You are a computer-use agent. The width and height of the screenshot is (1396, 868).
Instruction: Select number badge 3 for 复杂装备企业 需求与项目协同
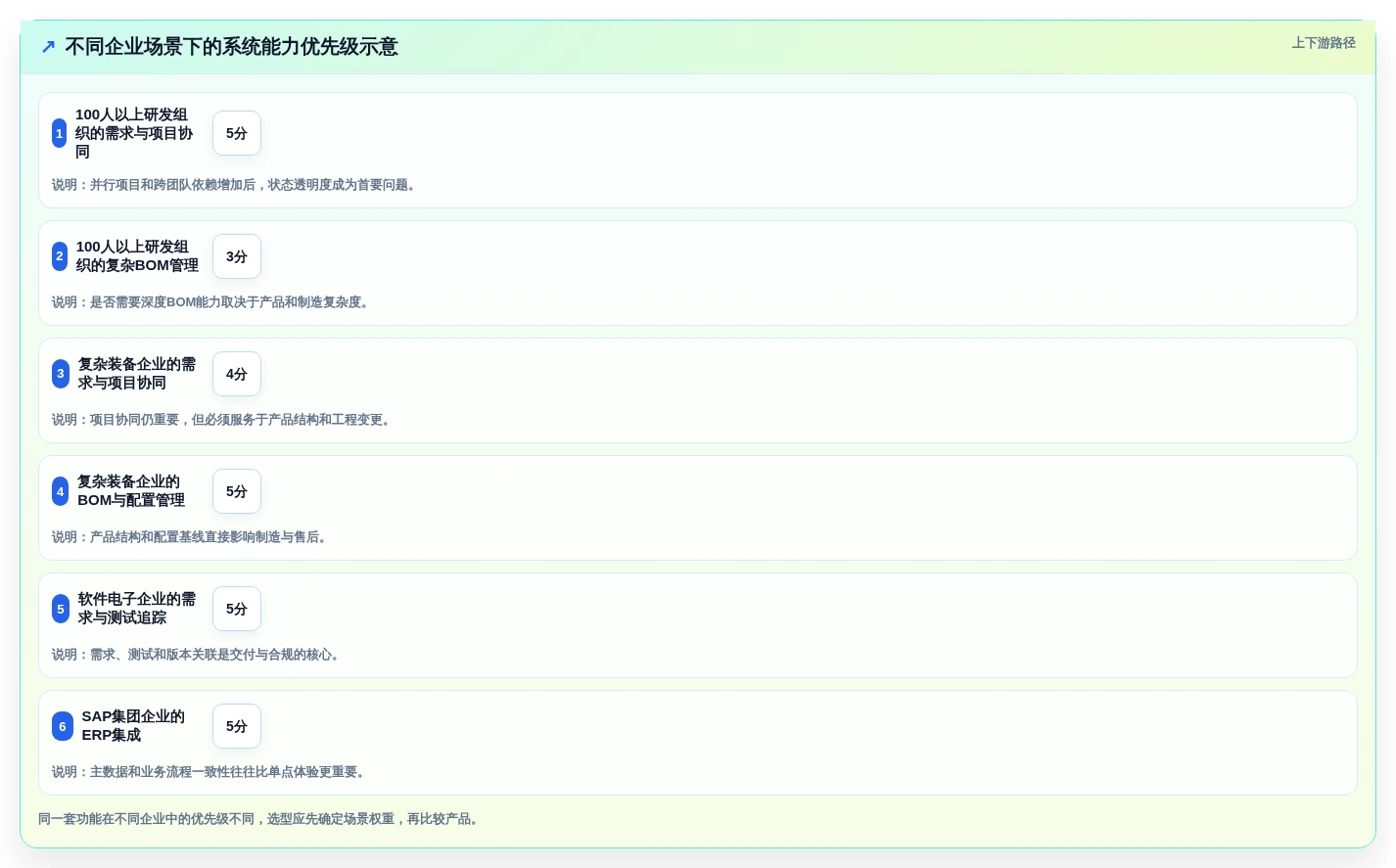click(61, 374)
